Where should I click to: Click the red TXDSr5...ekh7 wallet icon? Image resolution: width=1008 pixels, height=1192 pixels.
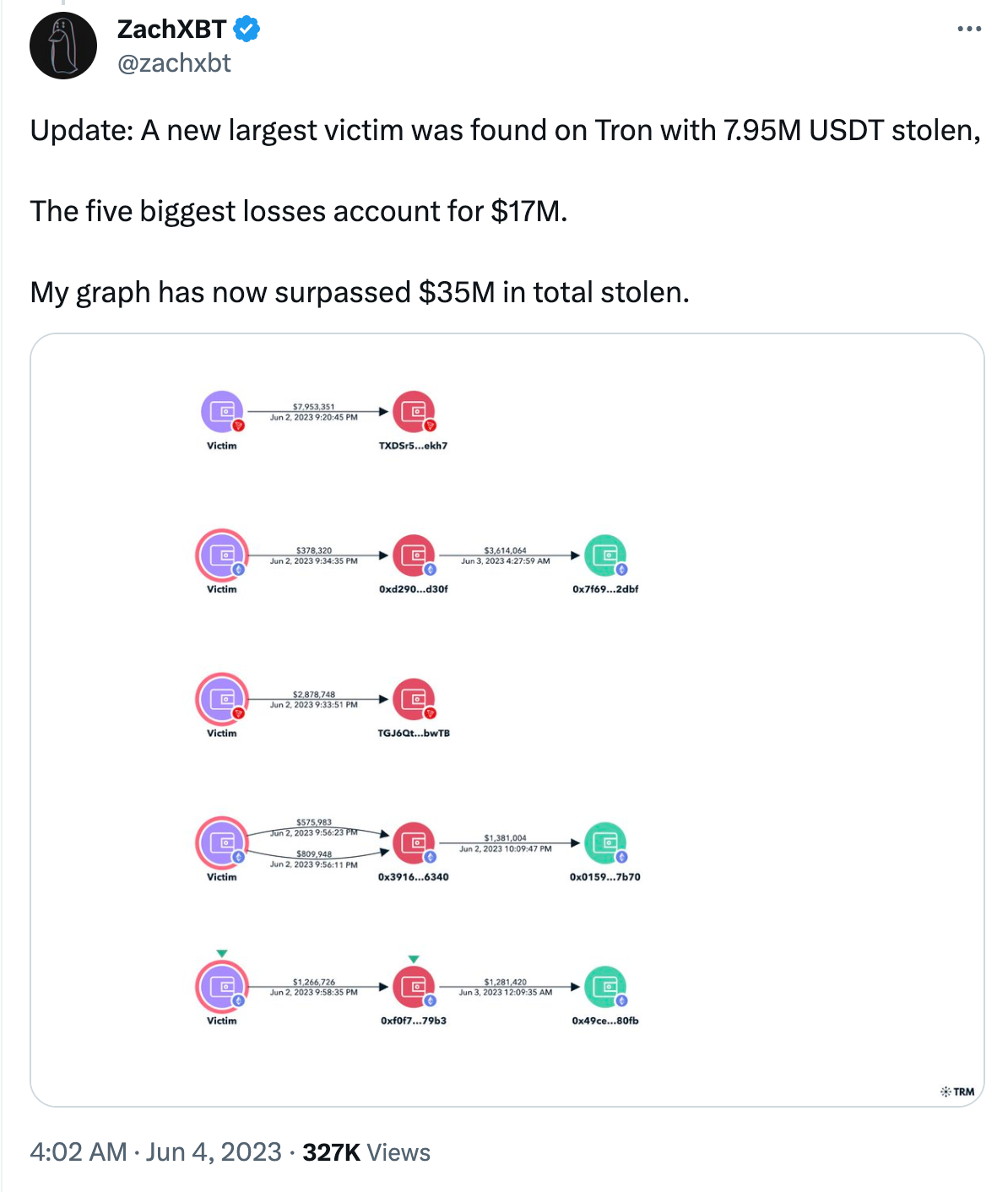pos(414,412)
